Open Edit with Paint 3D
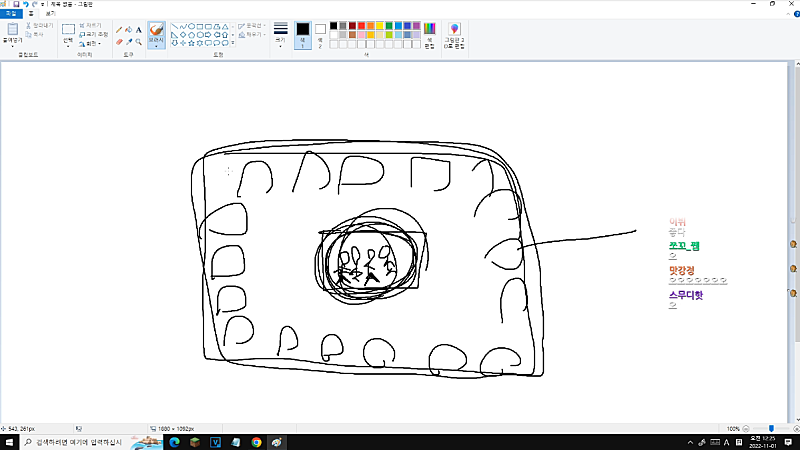 (454, 35)
